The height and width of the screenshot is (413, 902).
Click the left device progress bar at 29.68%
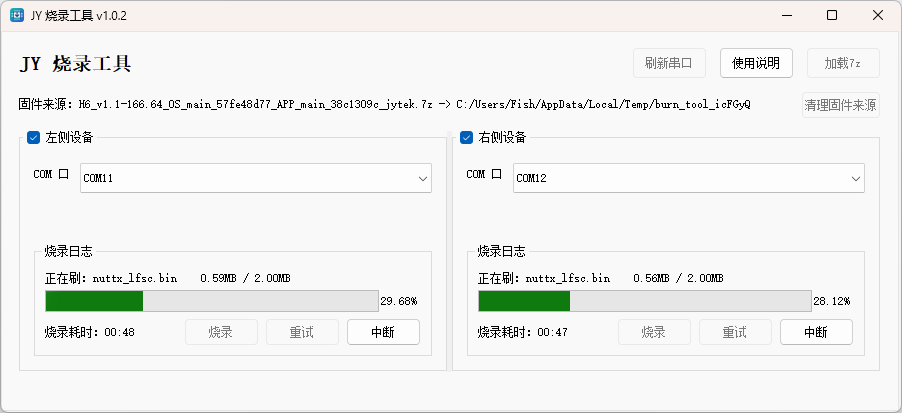(212, 301)
